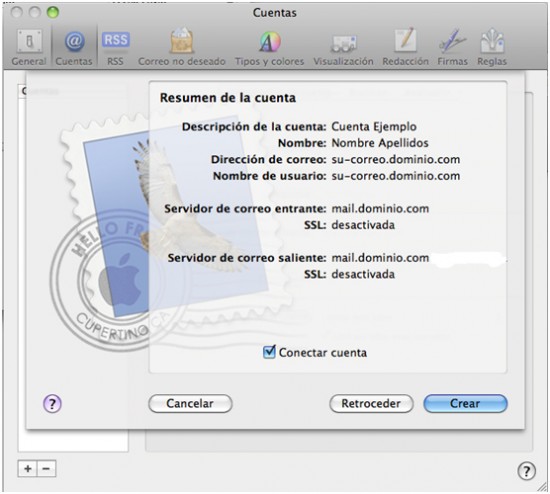
Task: Add a new account with the plus button
Action: point(28,469)
